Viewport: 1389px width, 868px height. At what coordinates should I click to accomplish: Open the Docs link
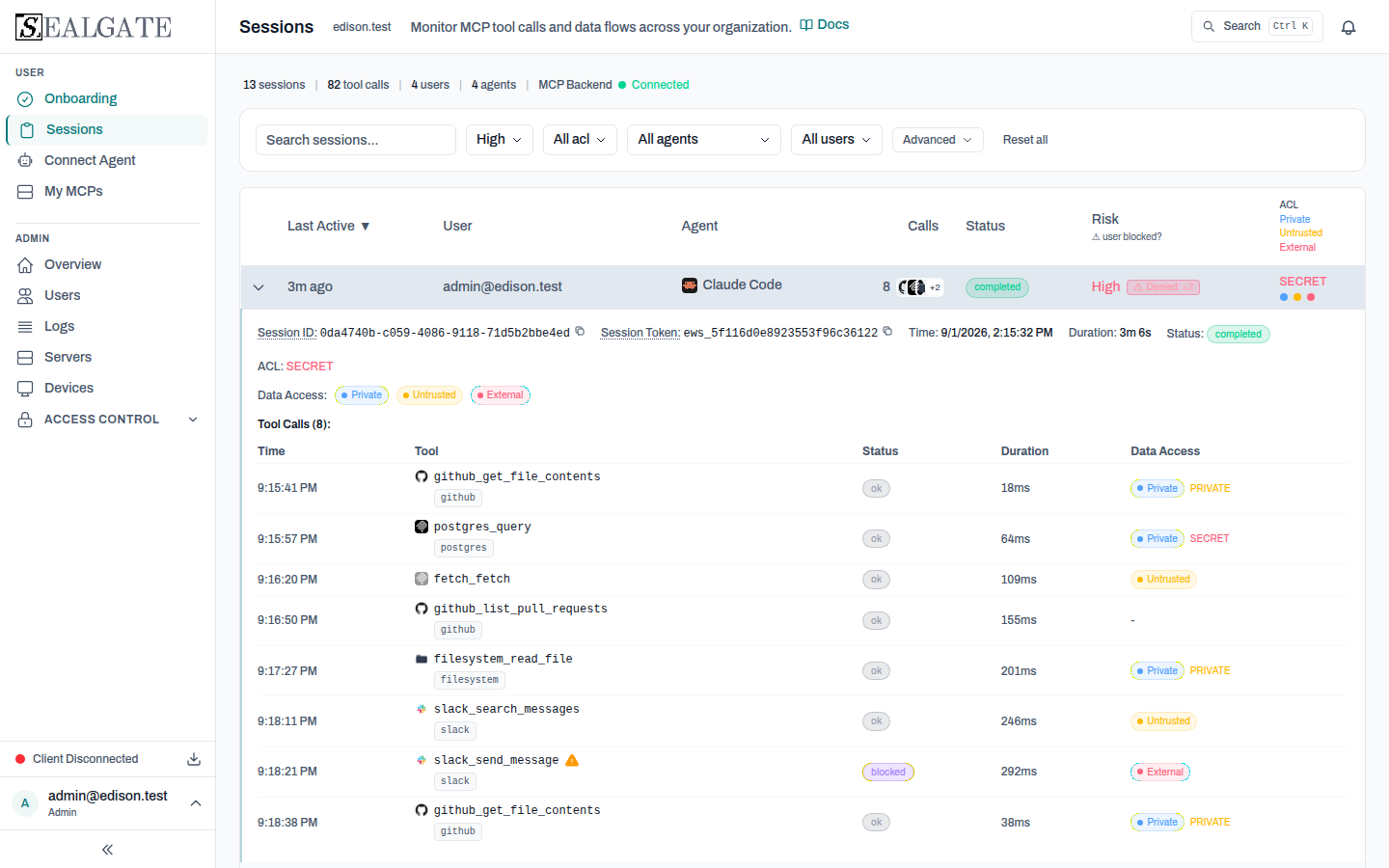[825, 25]
